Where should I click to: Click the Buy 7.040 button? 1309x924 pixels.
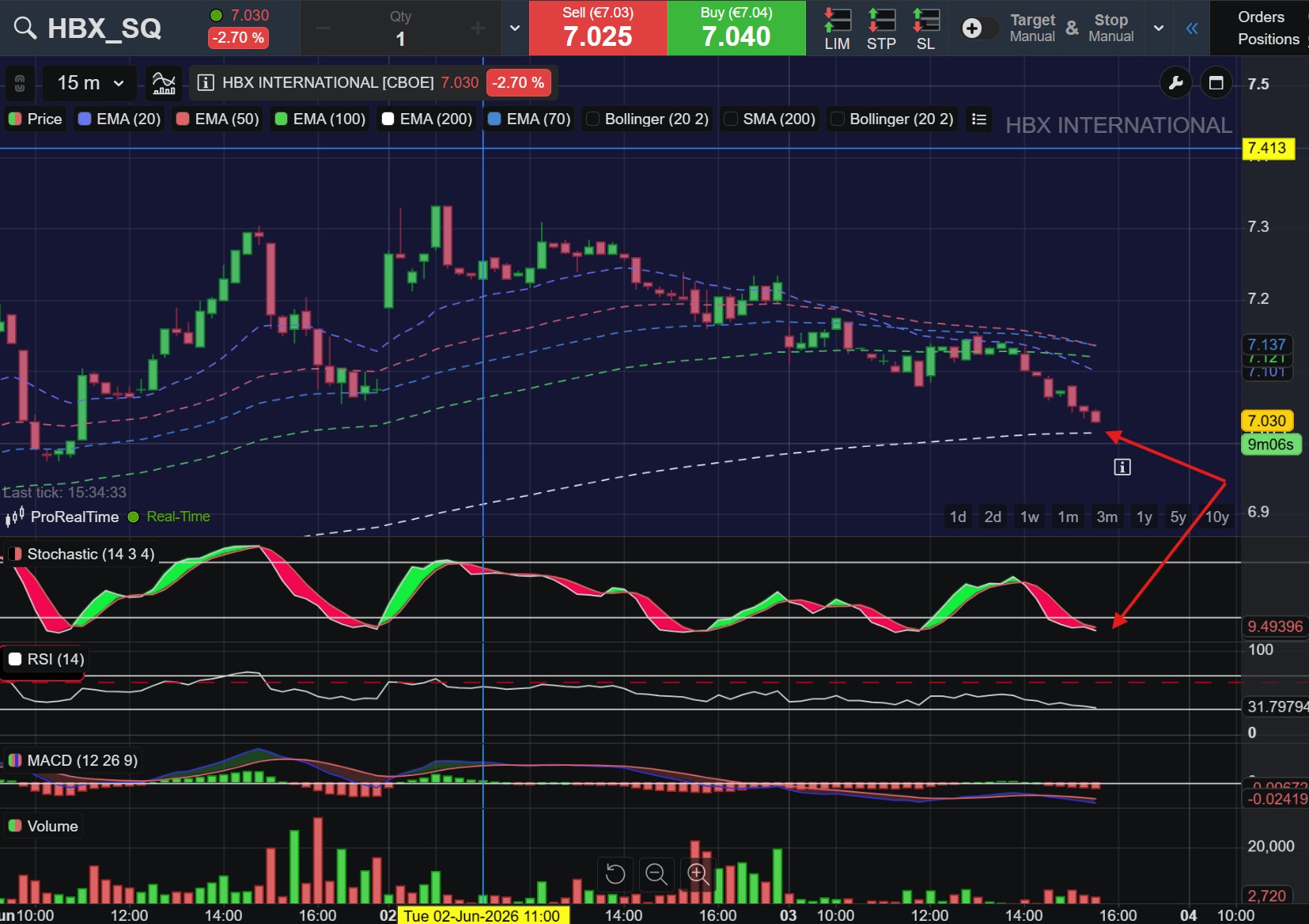coord(736,28)
